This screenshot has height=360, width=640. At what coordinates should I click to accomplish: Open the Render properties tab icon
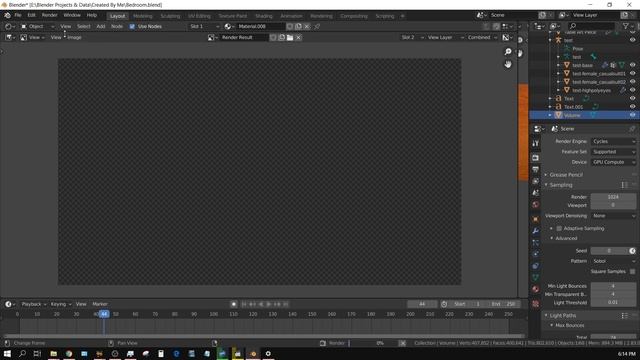(536, 158)
